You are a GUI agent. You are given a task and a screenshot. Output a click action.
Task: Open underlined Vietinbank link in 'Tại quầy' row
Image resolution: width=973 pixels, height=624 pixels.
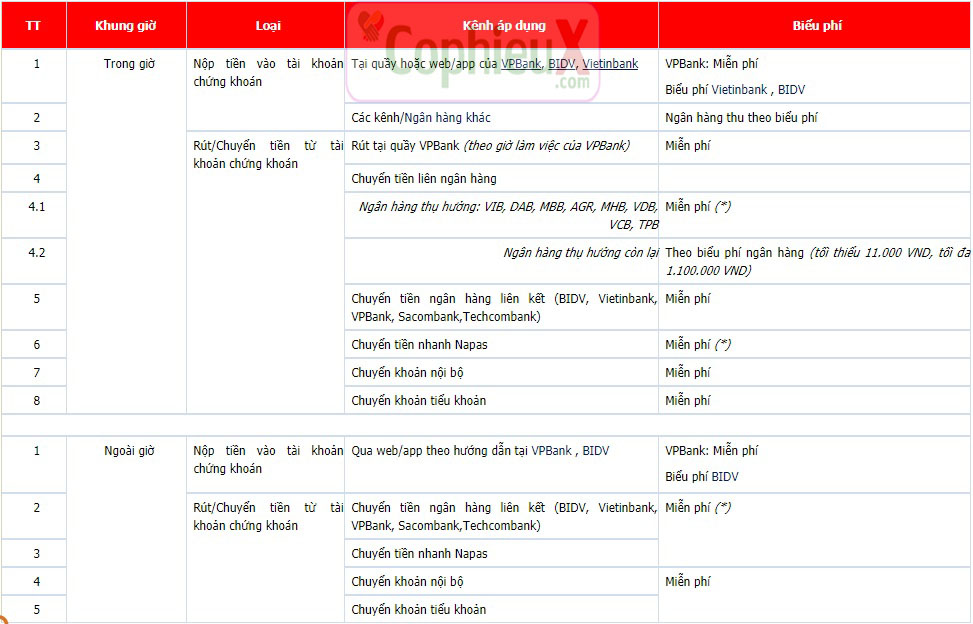pos(610,64)
